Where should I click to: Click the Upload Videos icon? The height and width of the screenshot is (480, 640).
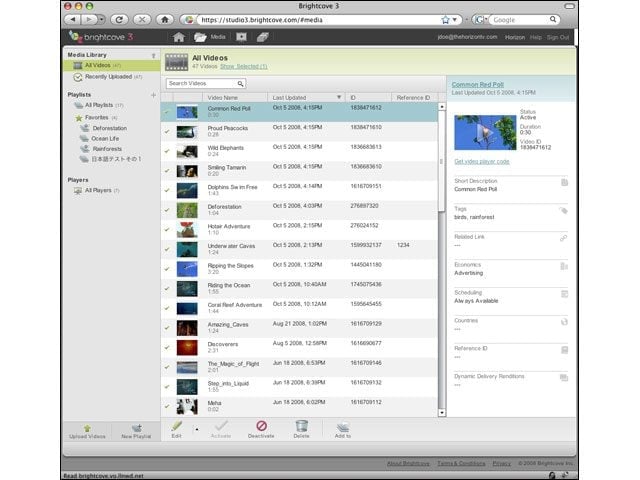[87, 428]
